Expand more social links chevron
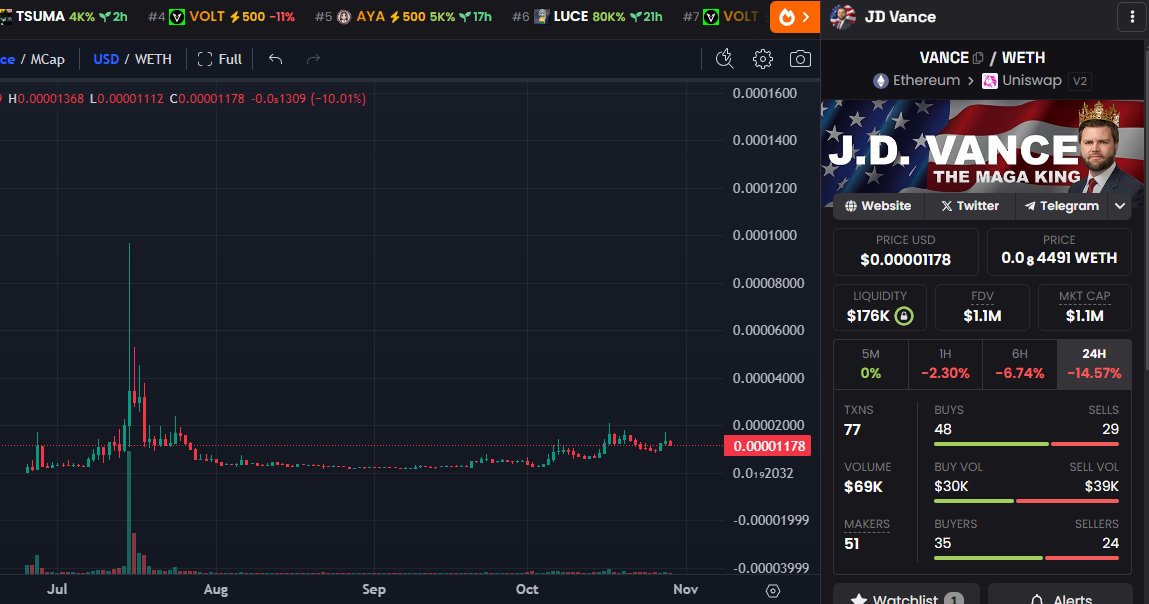The height and width of the screenshot is (604, 1149). (1120, 206)
